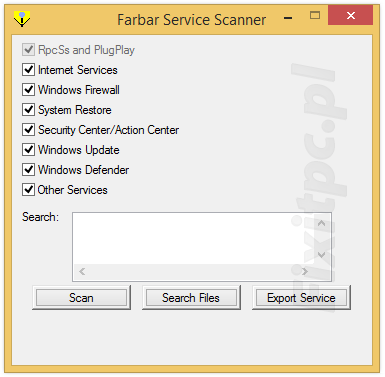Toggle Windows Update checkbox
This screenshot has height=377, width=385.
(x=28, y=150)
